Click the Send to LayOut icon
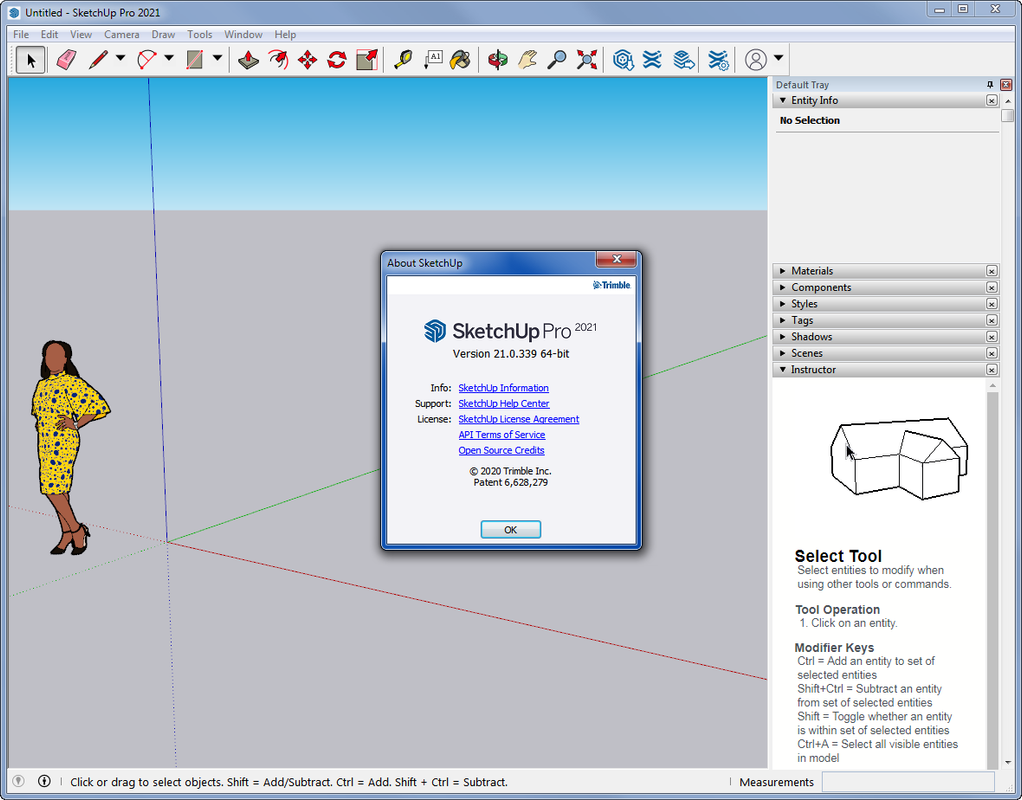 [683, 60]
